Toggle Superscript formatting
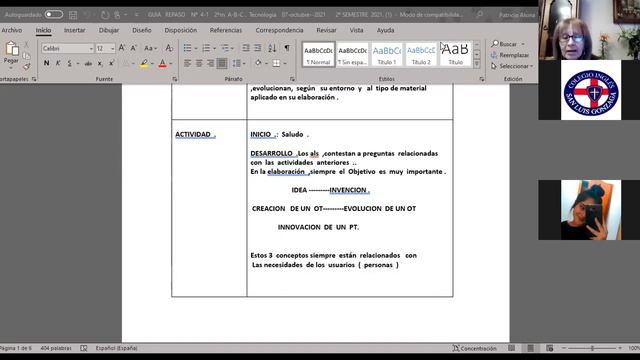 pyautogui.click(x=111, y=64)
